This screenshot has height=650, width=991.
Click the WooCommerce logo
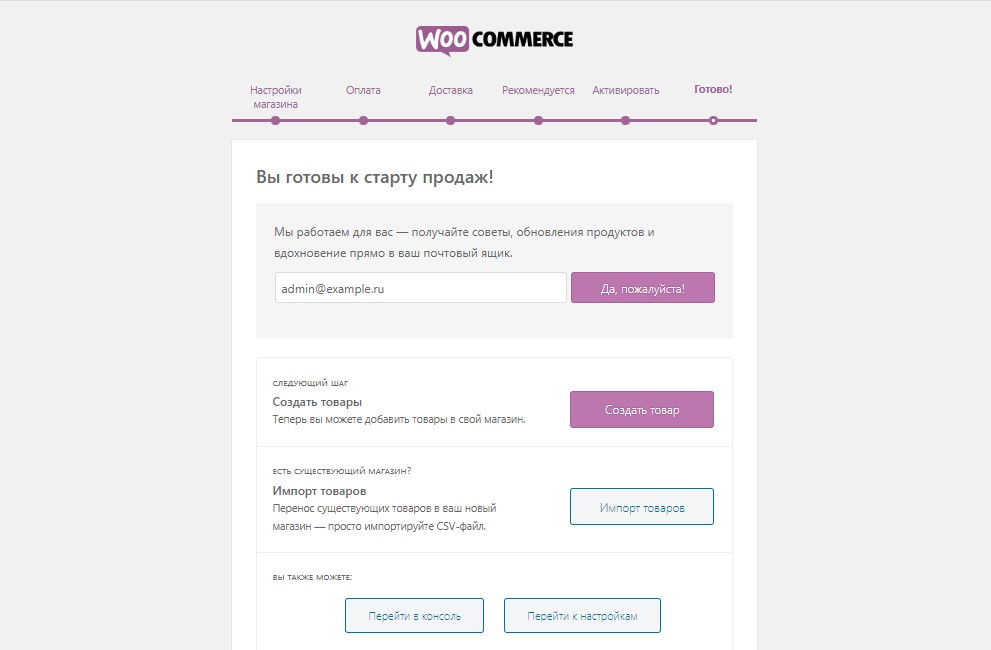pyautogui.click(x=495, y=40)
